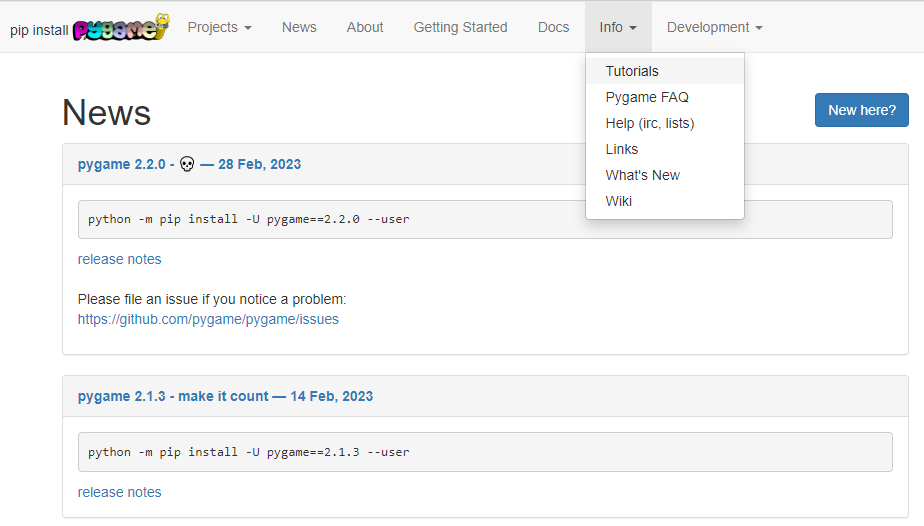
Task: Open release notes for pygame 2.1.3
Action: click(119, 492)
